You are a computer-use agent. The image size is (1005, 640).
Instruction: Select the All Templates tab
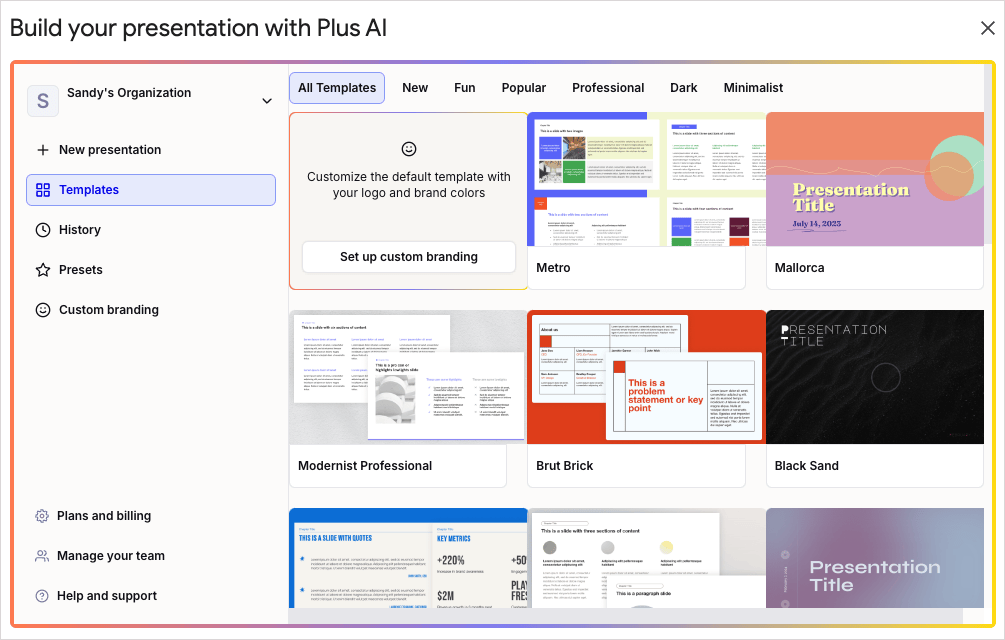[x=337, y=88]
